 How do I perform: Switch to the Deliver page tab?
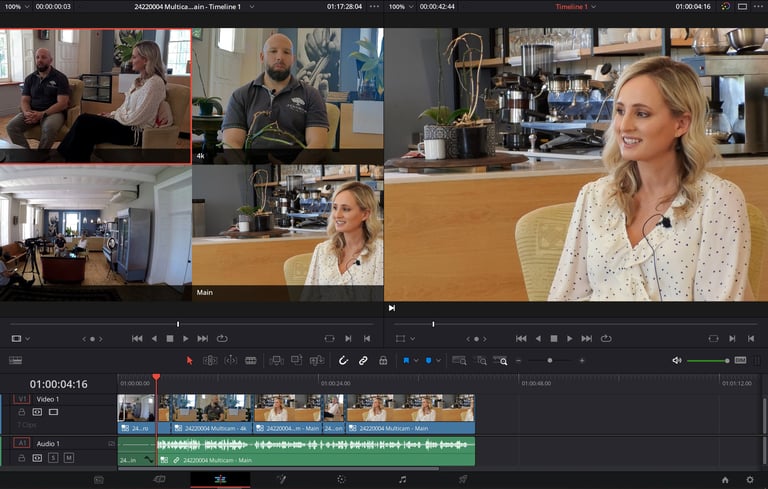pos(463,480)
